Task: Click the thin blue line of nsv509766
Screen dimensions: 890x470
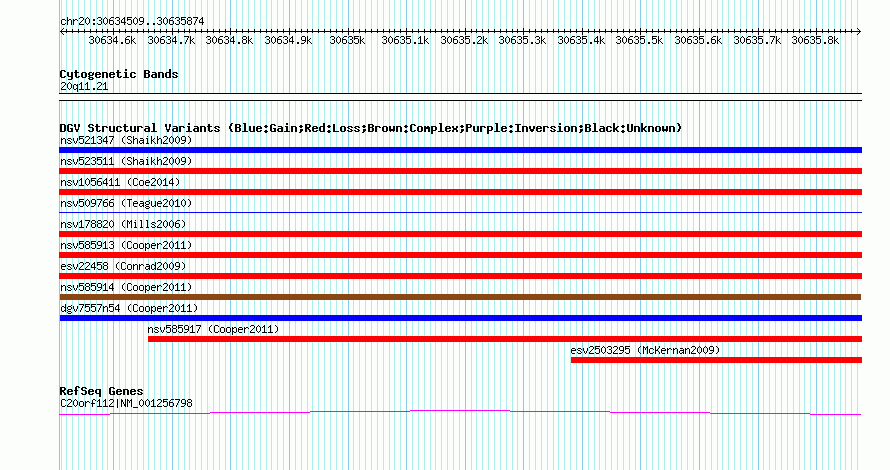Action: 461,212
